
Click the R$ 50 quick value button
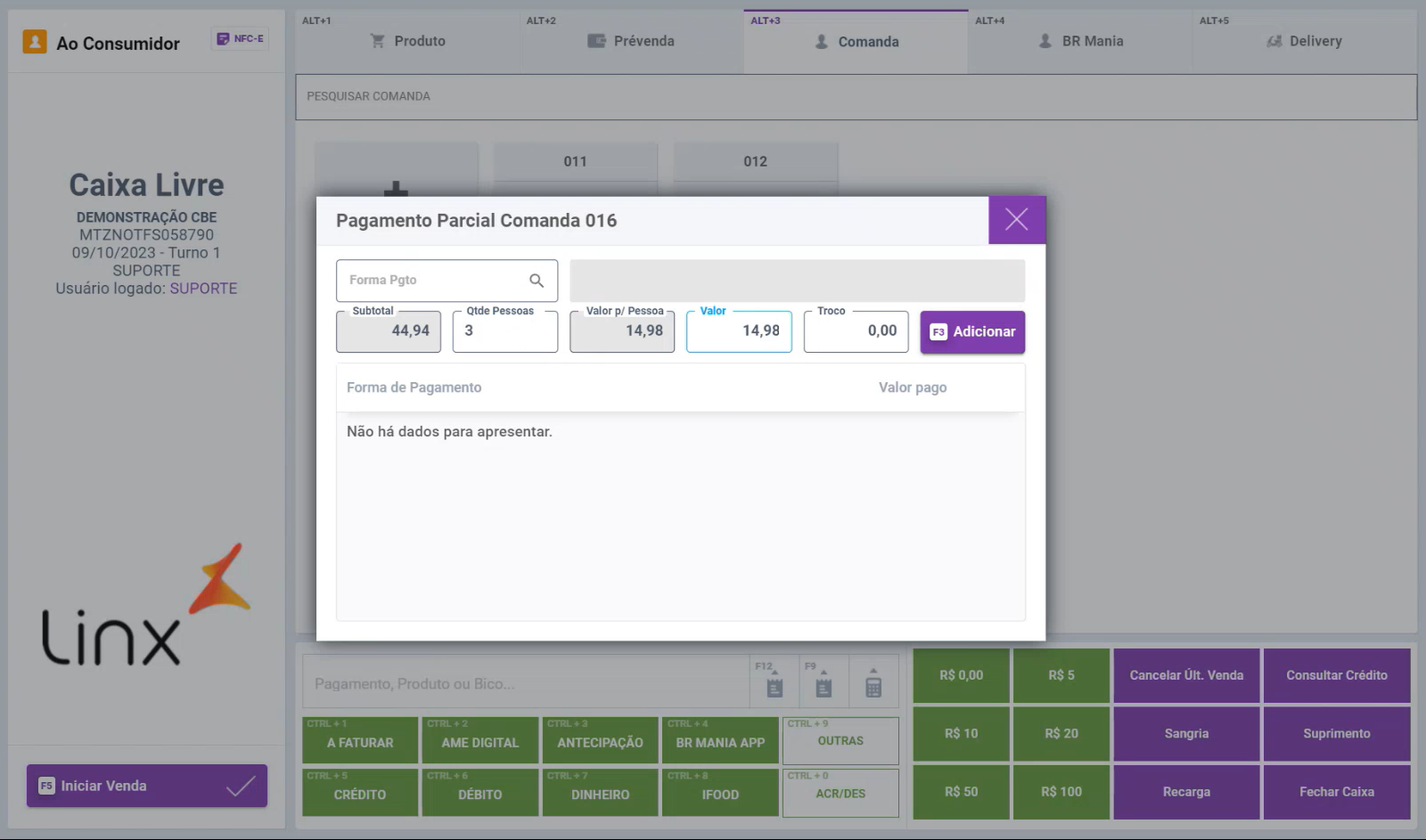click(x=962, y=792)
